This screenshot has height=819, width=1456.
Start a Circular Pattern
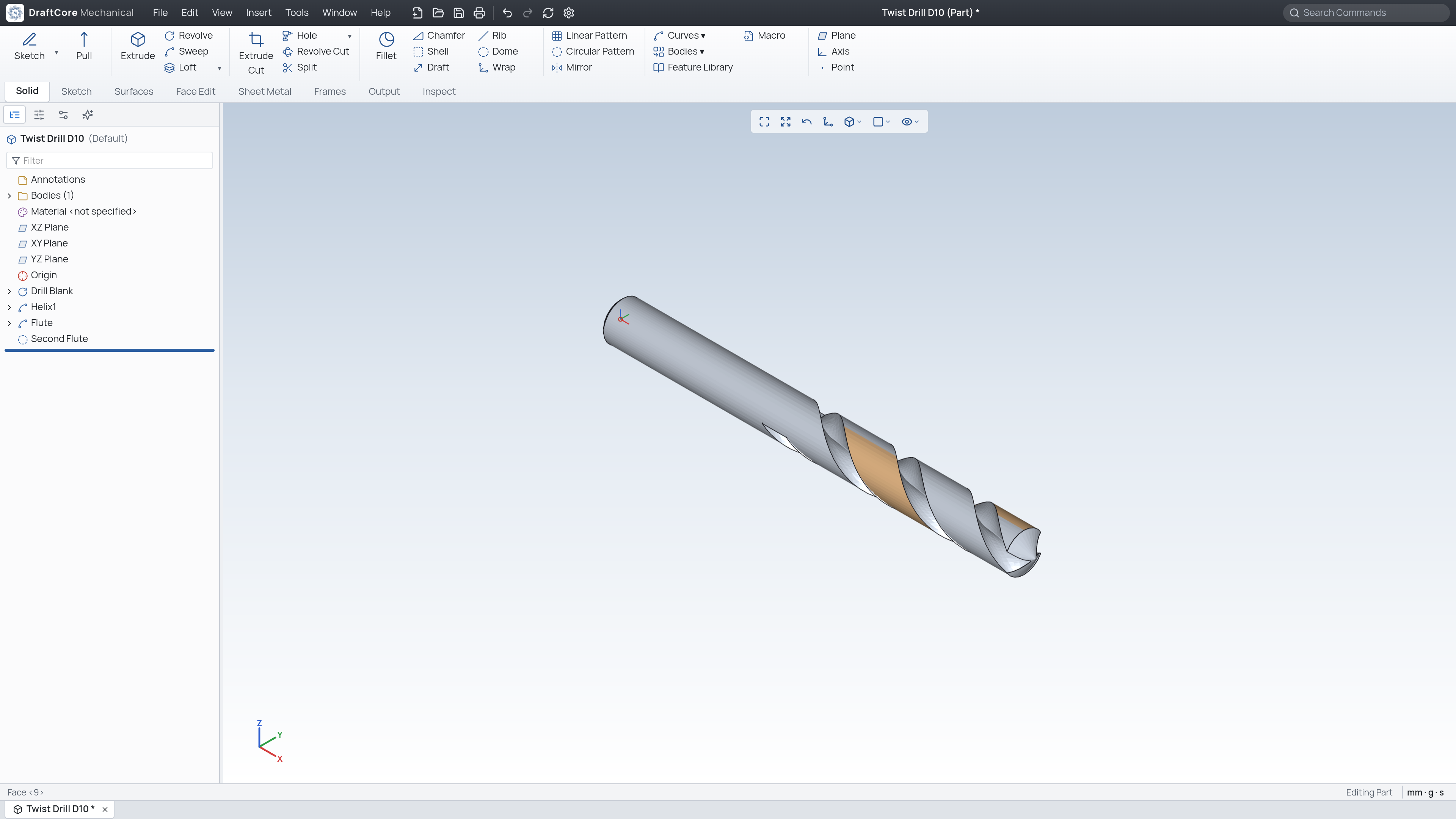coord(593,52)
